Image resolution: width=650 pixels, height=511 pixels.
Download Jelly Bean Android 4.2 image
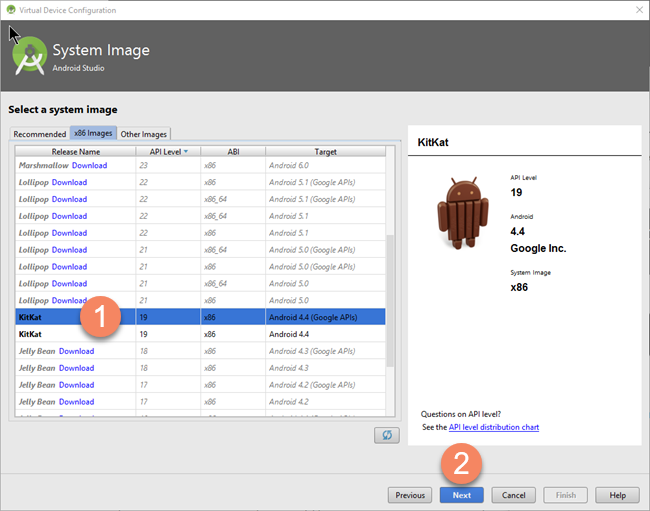click(x=77, y=402)
